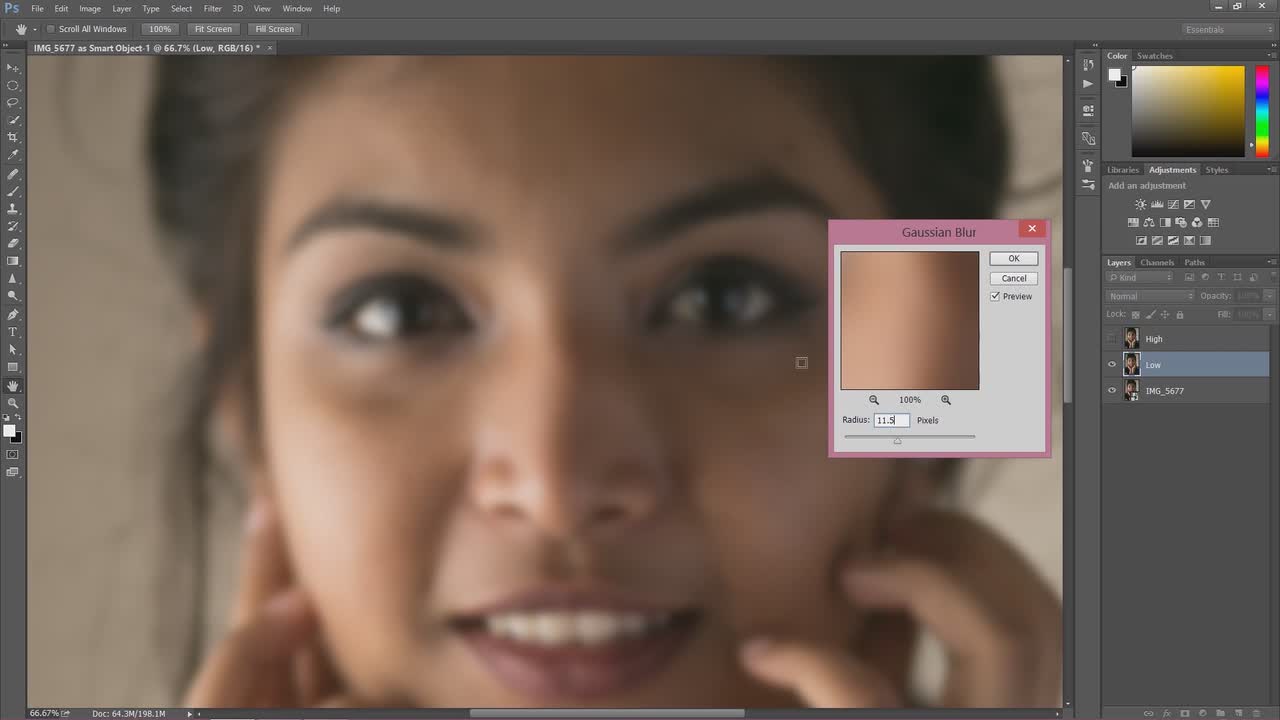Image resolution: width=1280 pixels, height=720 pixels.
Task: Zoom in the Gaussian Blur preview
Action: click(946, 400)
